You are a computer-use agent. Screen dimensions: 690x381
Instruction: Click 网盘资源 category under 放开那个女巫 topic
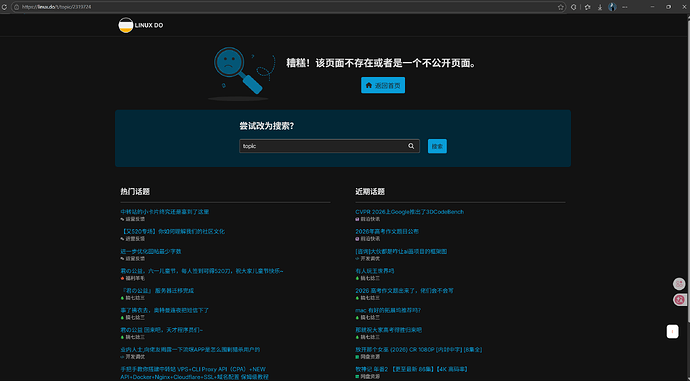(x=367, y=357)
